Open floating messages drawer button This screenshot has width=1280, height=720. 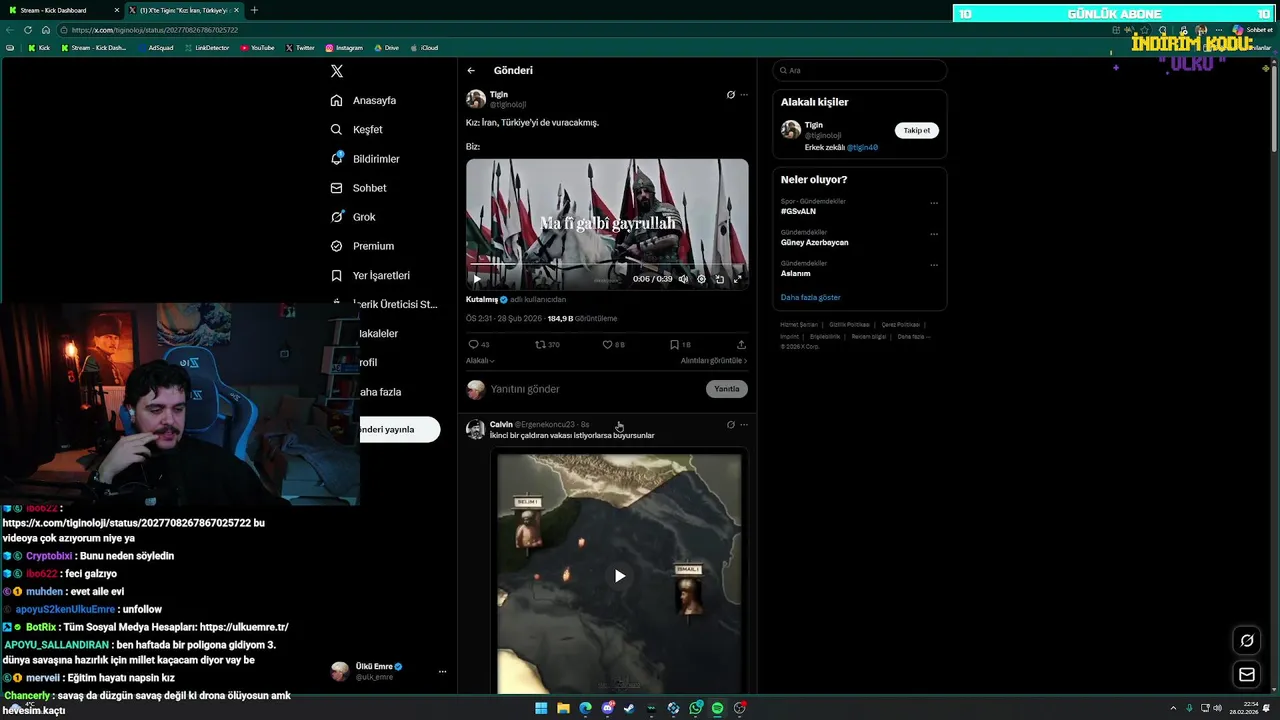[1247, 675]
